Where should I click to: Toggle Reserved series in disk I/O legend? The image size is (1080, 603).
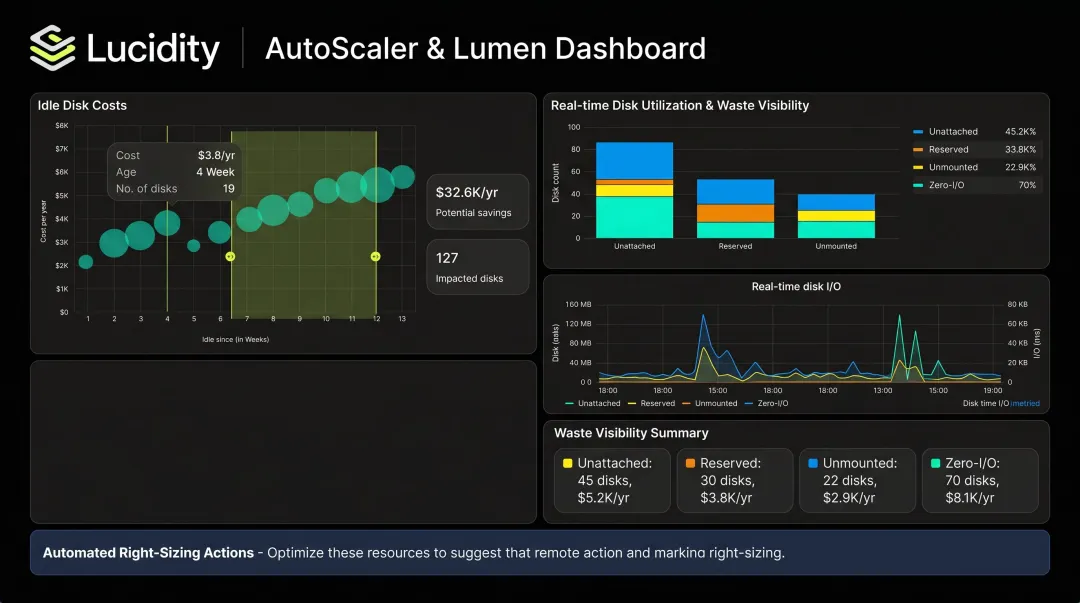pos(652,404)
